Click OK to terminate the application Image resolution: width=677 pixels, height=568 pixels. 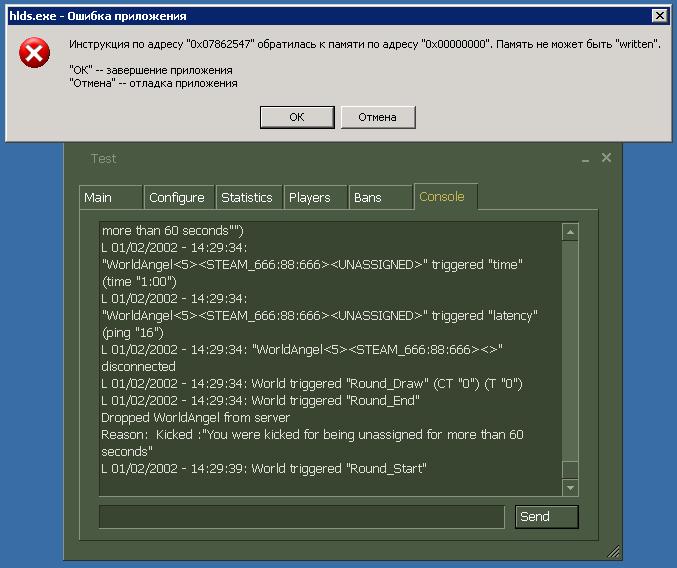(297, 117)
